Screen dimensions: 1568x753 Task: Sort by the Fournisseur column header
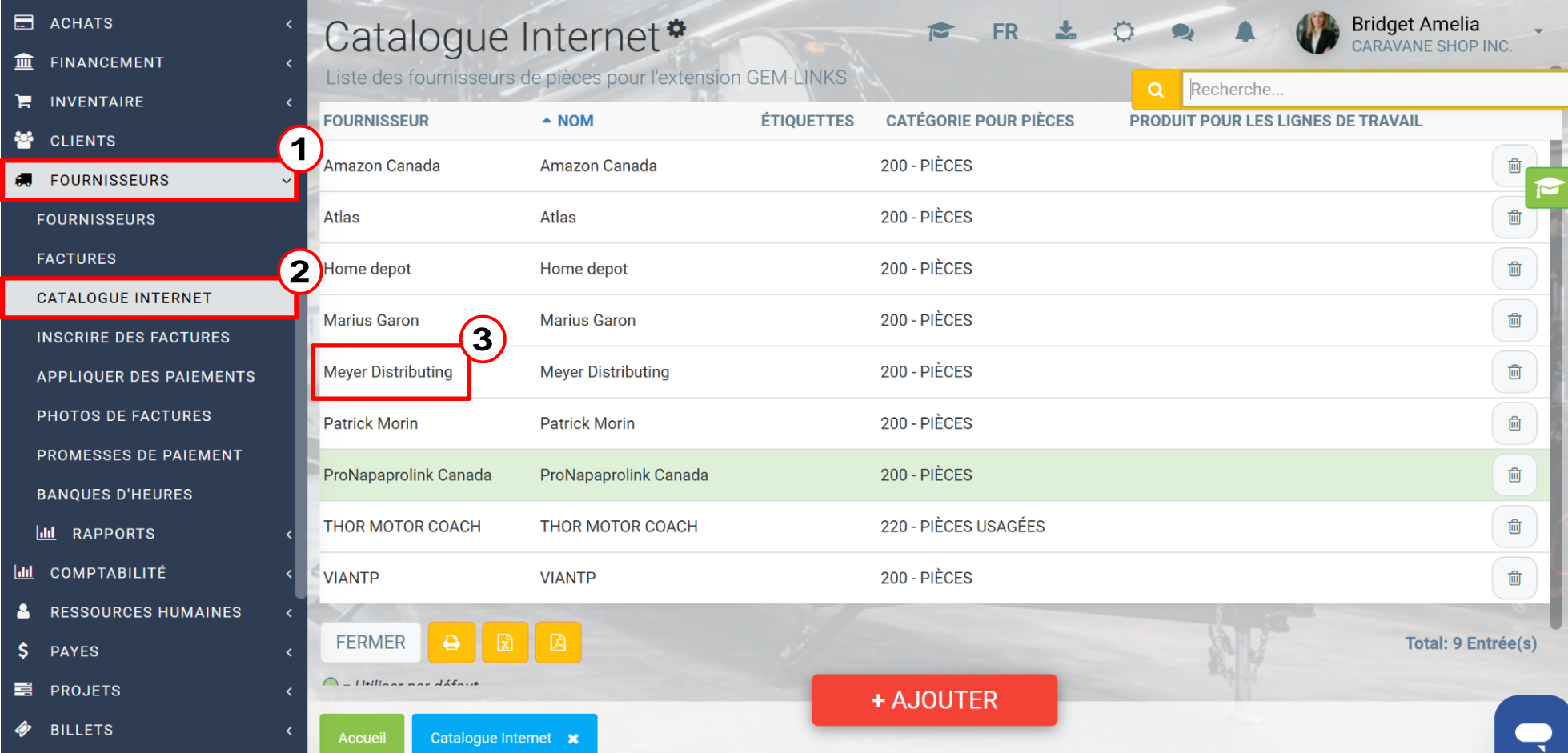click(x=376, y=121)
